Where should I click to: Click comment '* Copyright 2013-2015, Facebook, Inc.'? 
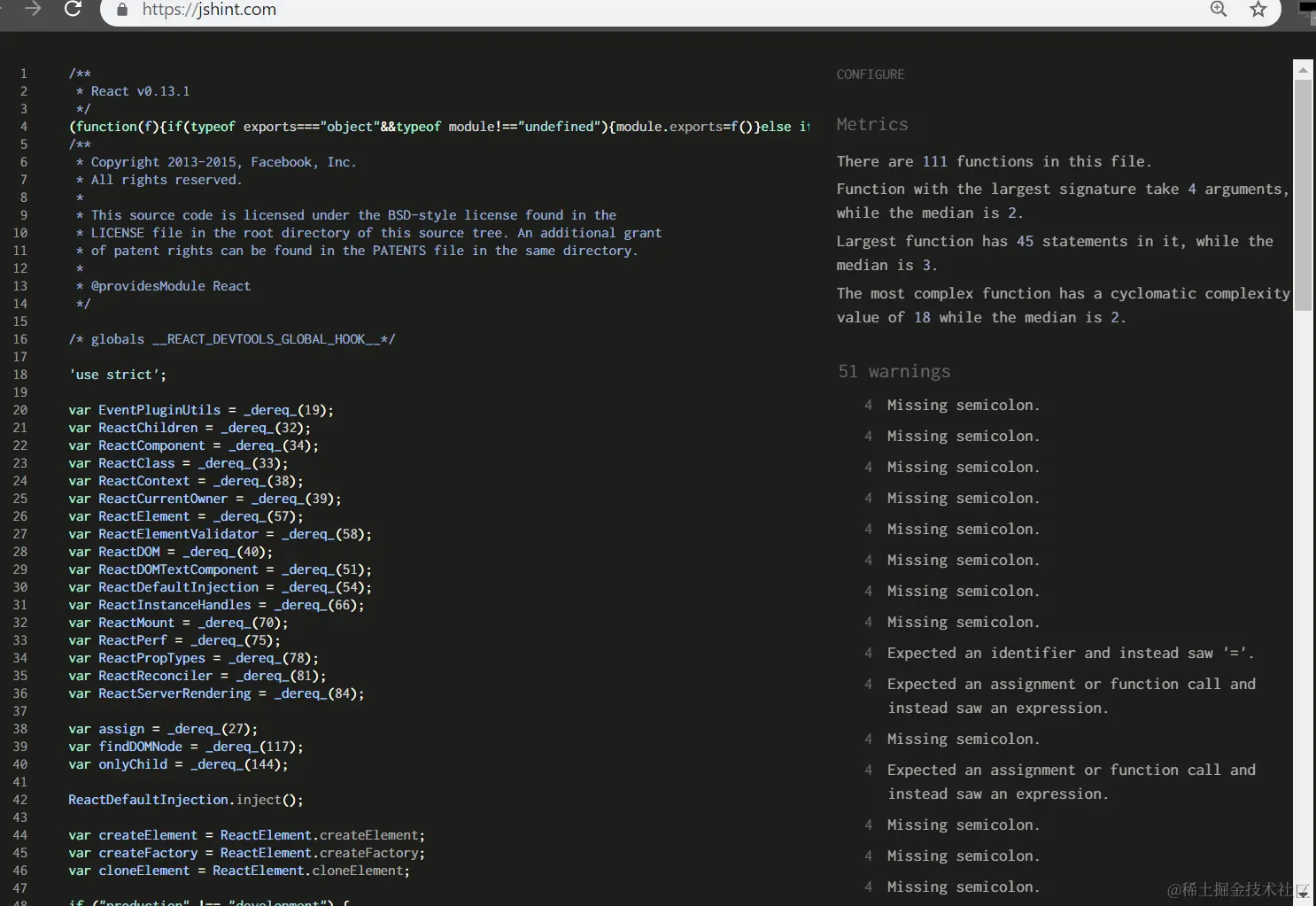(216, 162)
